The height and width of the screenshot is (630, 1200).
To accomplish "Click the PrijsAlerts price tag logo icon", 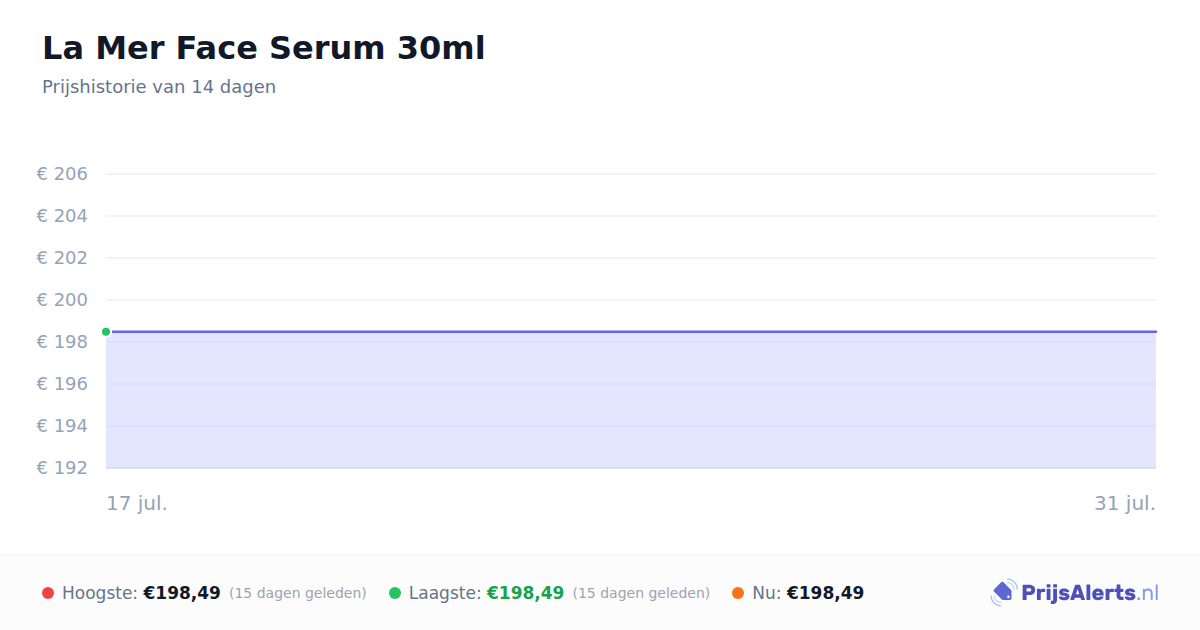I will click(1003, 593).
